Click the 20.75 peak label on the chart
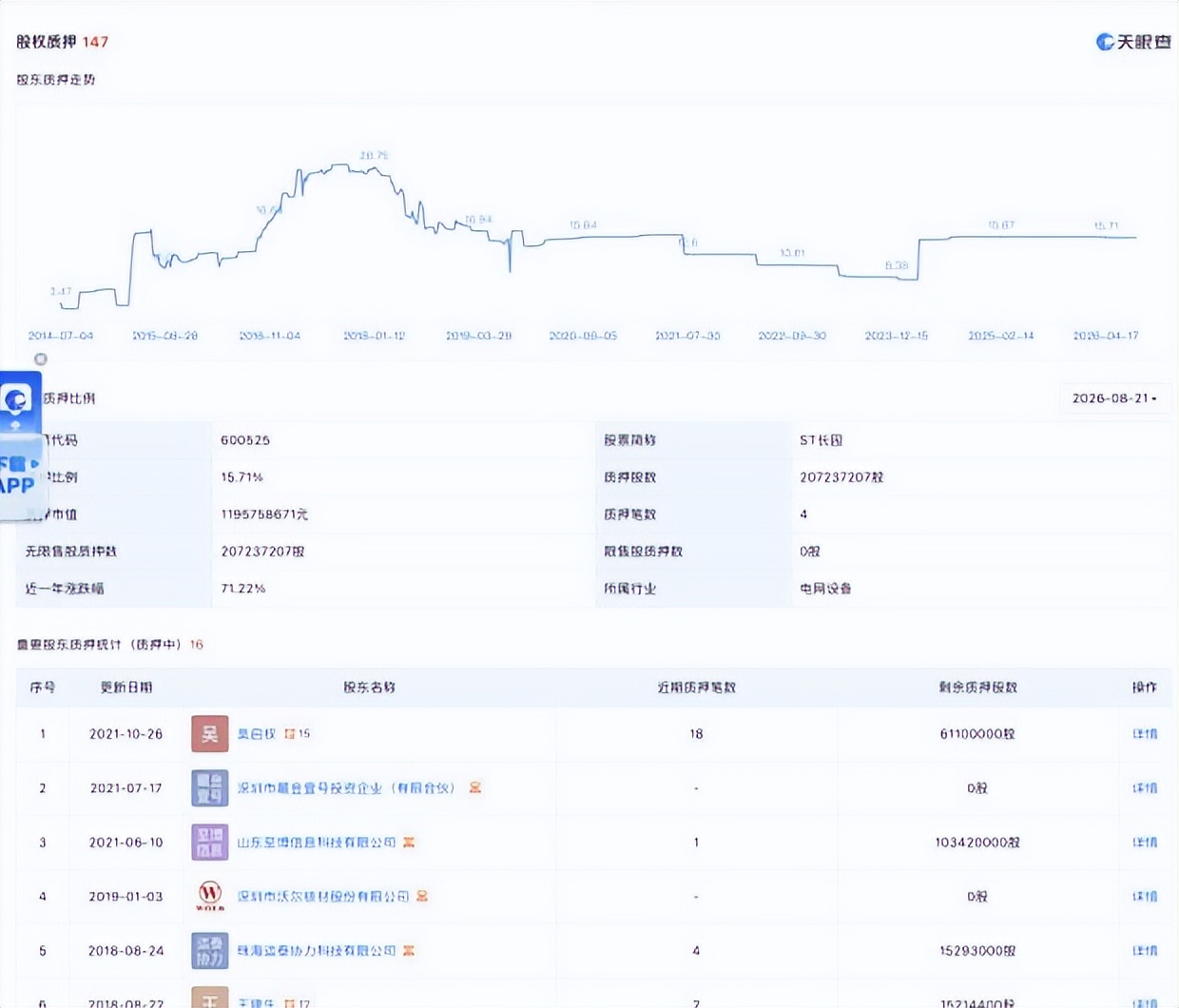 click(x=374, y=155)
